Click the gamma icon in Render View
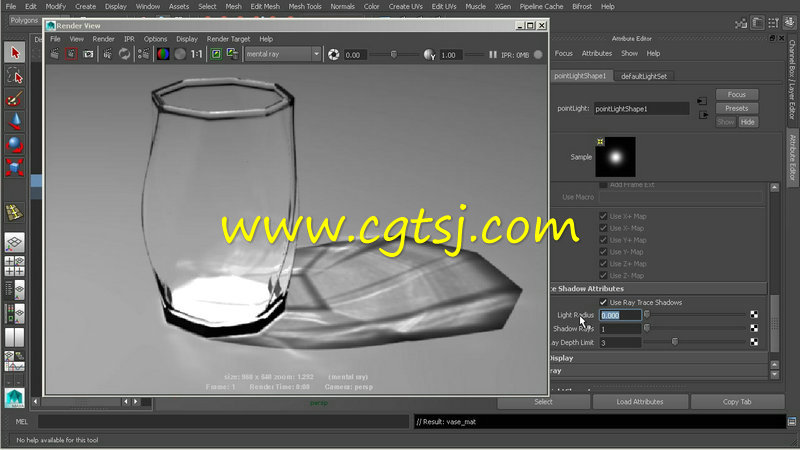Screen dimensions: 800x450 (429, 55)
